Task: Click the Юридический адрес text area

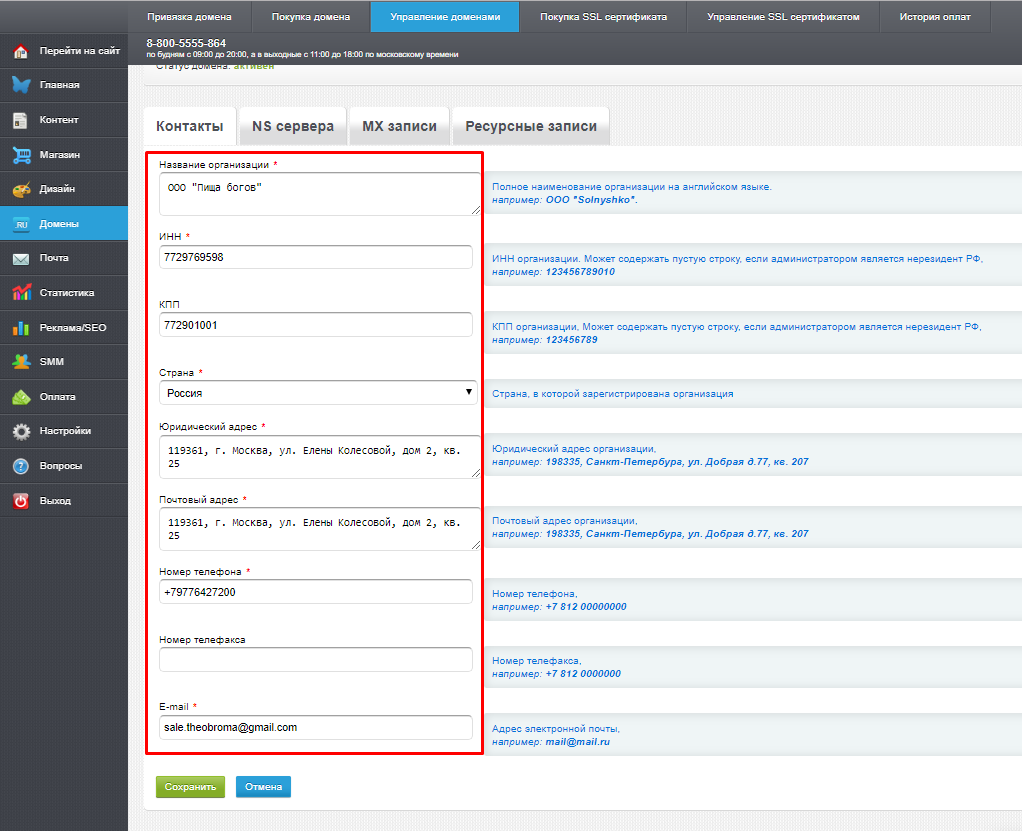Action: [319, 457]
